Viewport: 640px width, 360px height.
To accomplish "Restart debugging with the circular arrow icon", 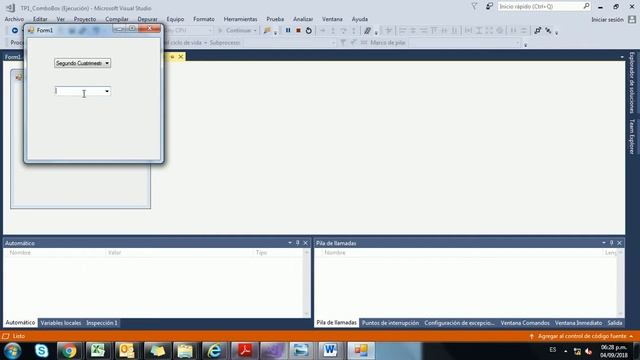I will point(309,30).
